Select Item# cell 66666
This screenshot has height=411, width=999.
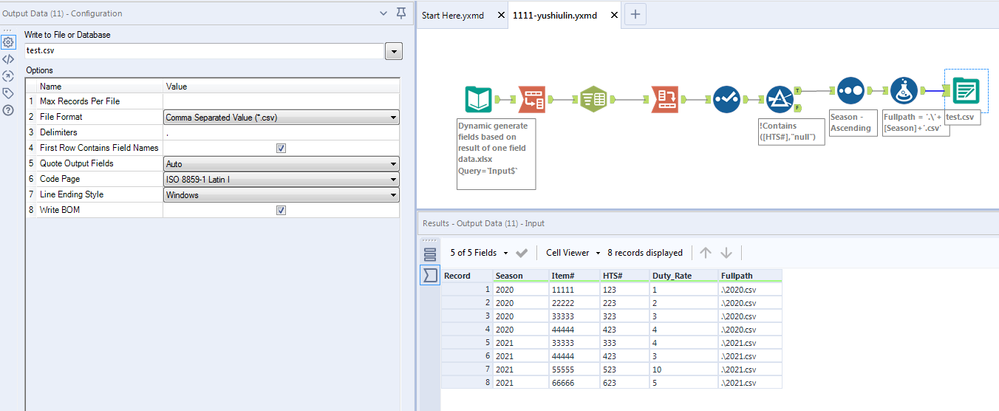click(x=574, y=383)
